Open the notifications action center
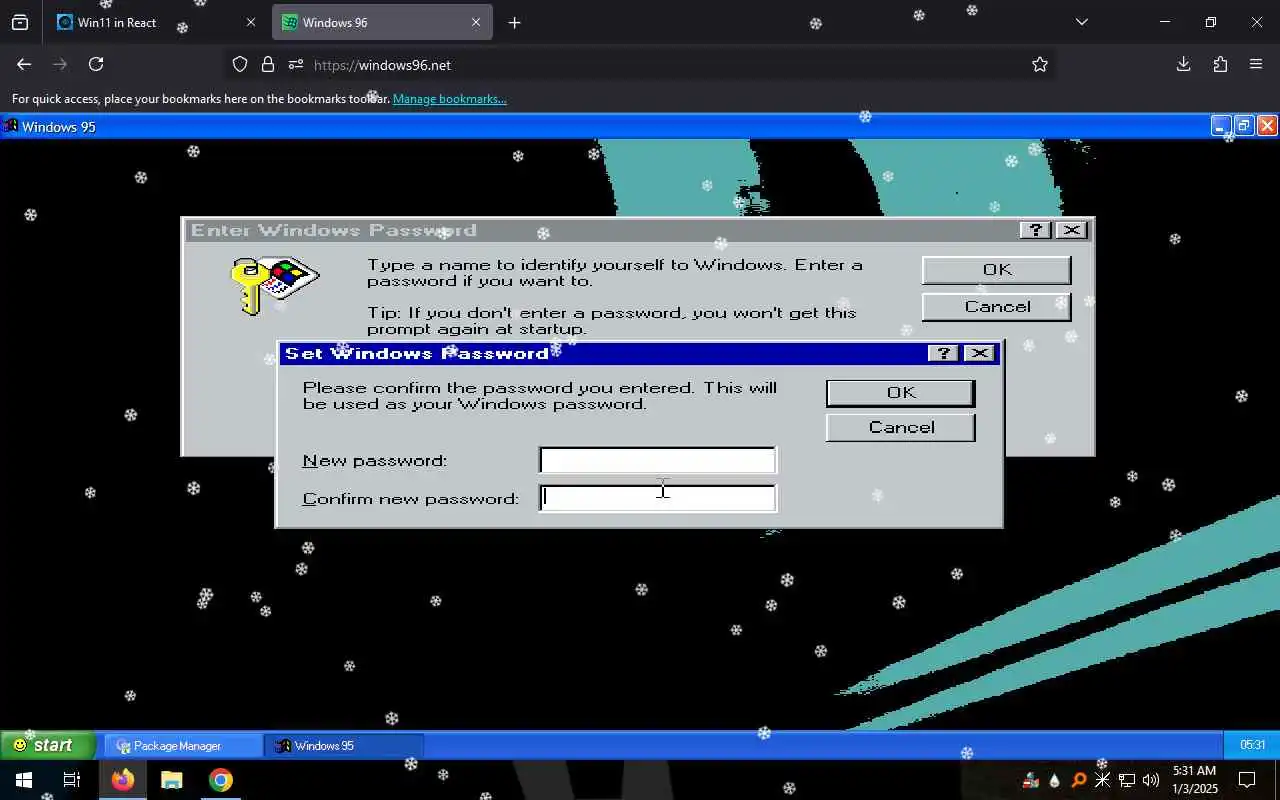The image size is (1280, 800). coord(1247,780)
